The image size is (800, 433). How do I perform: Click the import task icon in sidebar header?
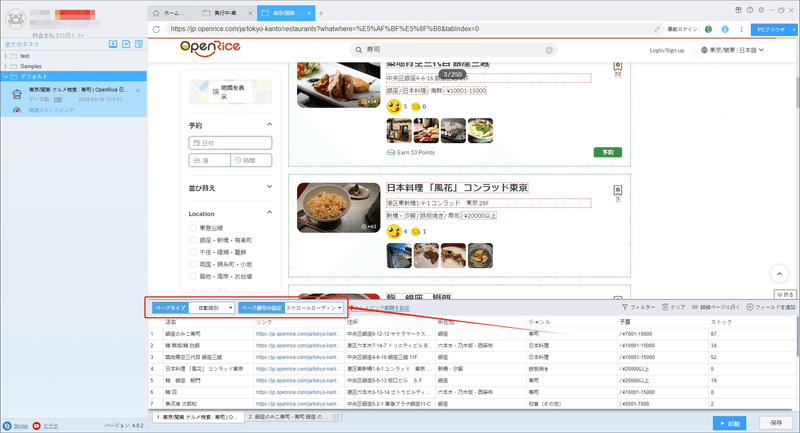(113, 44)
